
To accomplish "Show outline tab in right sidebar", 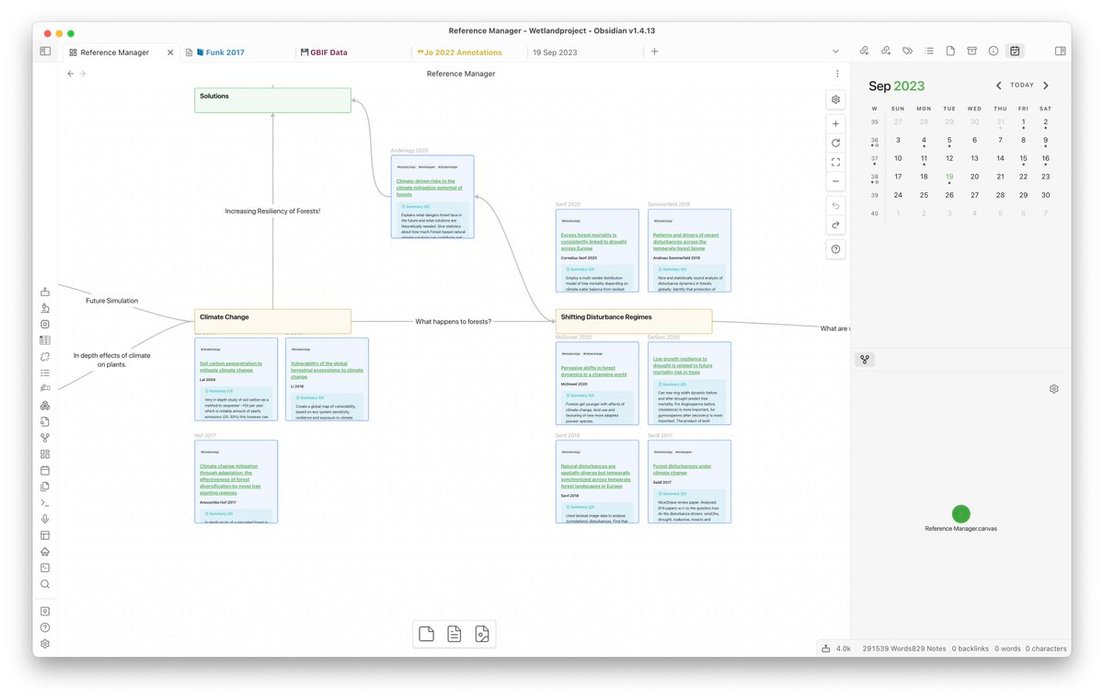I will (929, 51).
